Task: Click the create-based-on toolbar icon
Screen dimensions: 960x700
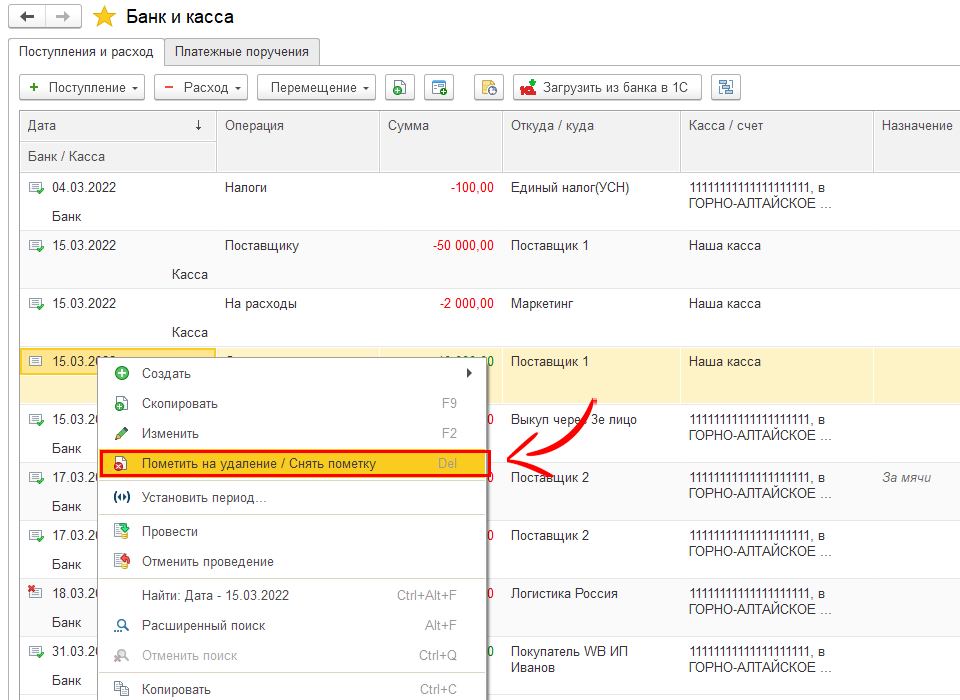Action: pyautogui.click(x=439, y=88)
